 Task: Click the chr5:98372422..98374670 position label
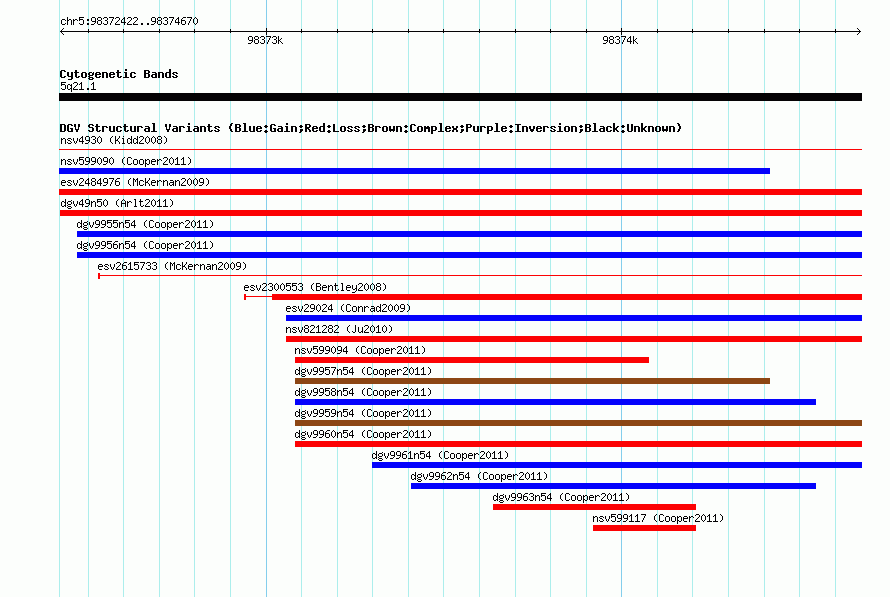(129, 21)
